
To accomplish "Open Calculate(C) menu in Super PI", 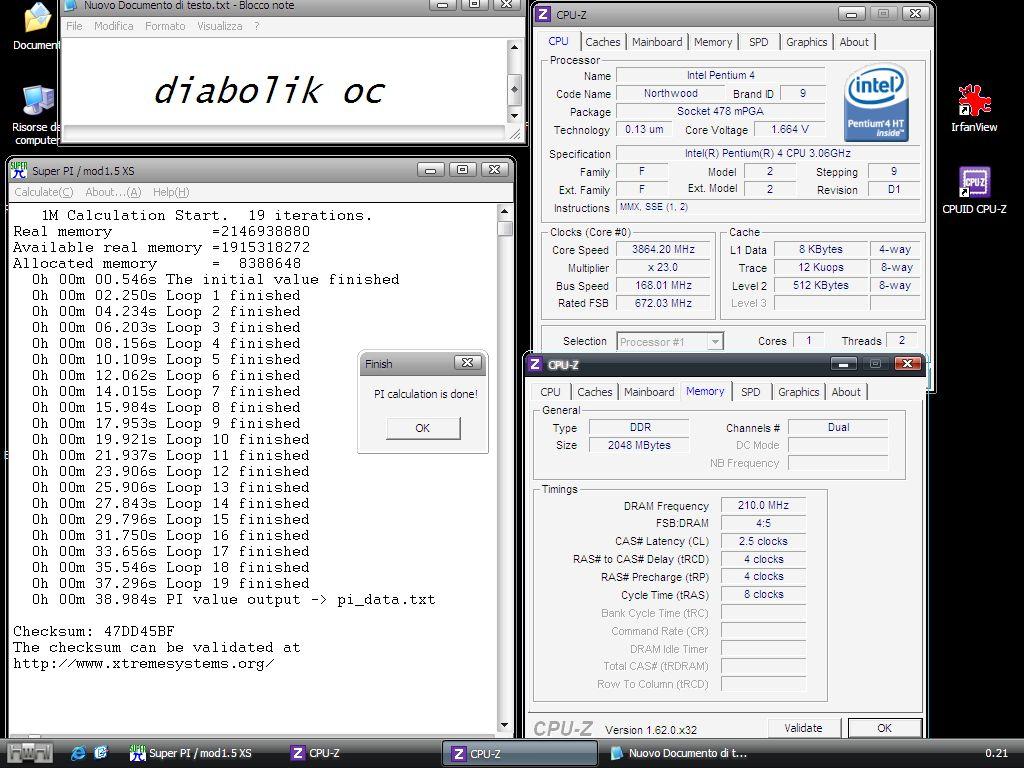I will [44, 192].
